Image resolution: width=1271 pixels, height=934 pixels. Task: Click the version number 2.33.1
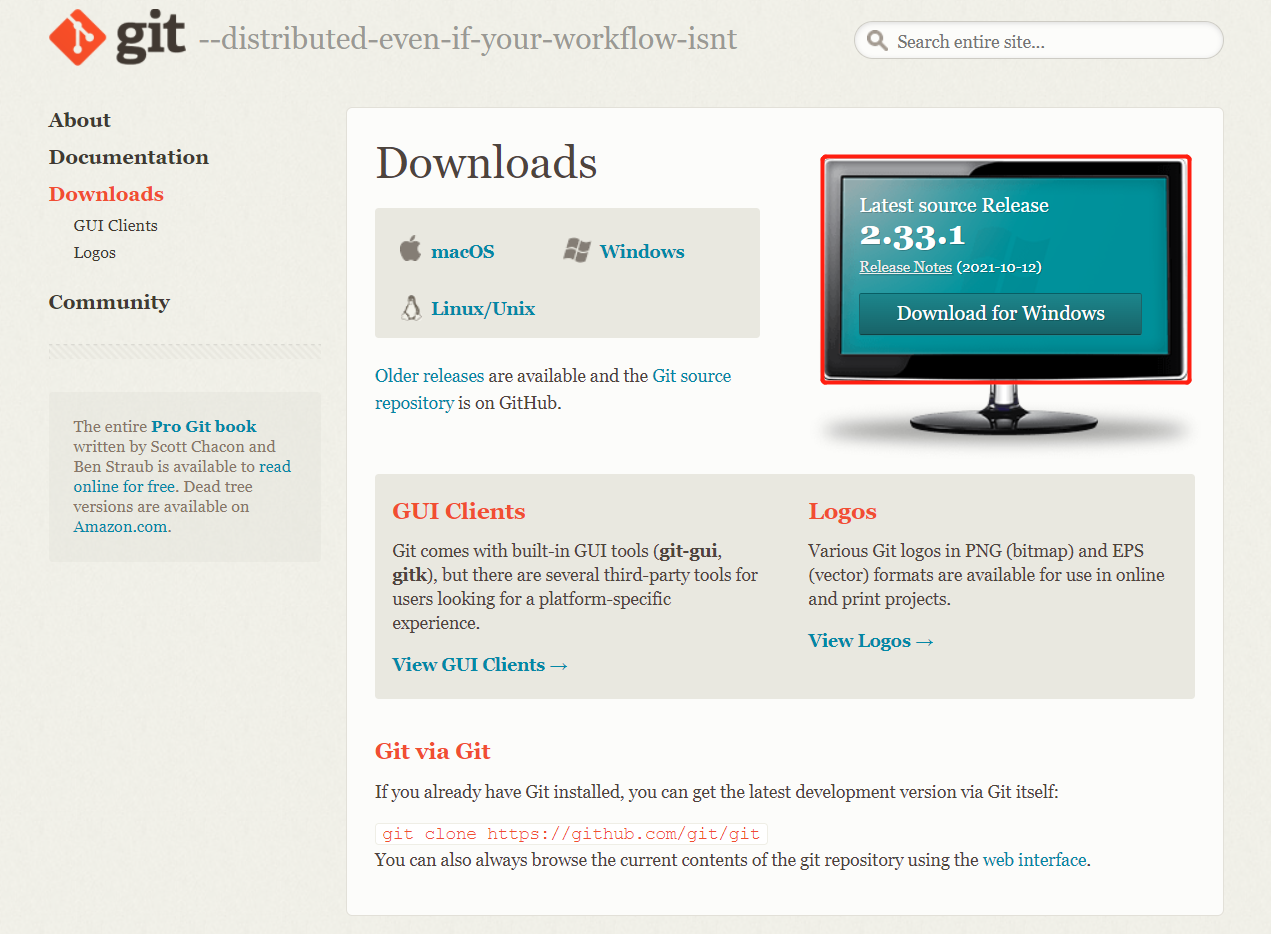pyautogui.click(x=912, y=236)
